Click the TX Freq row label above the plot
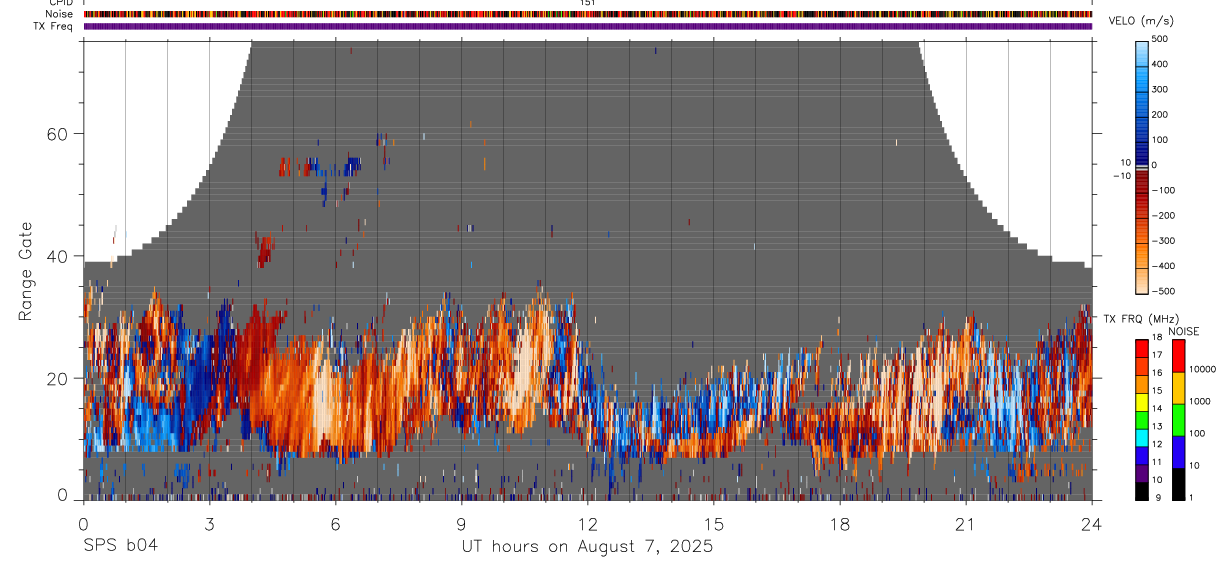This screenshot has width=1228, height=567. click(53, 26)
